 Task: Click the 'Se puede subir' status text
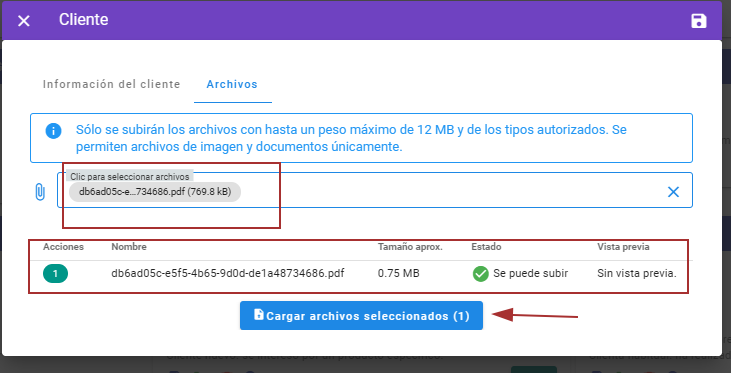tap(531, 274)
